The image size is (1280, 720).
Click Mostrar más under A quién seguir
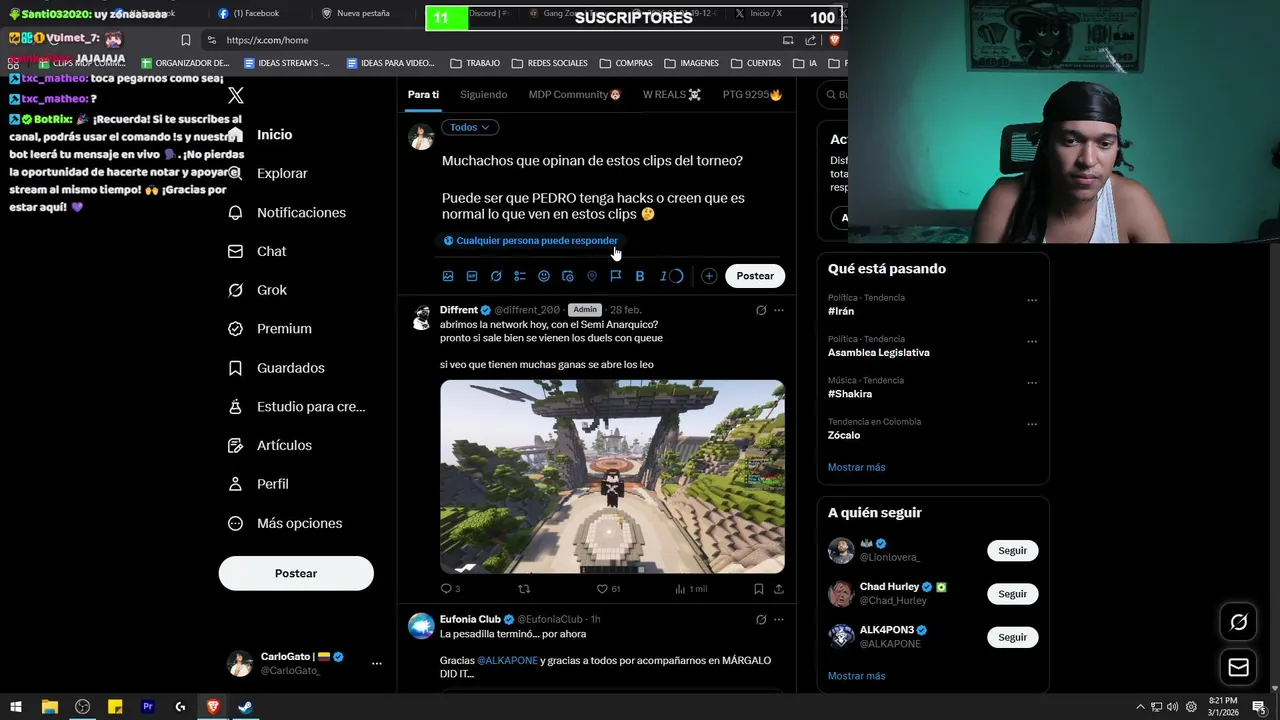pyautogui.click(x=856, y=676)
